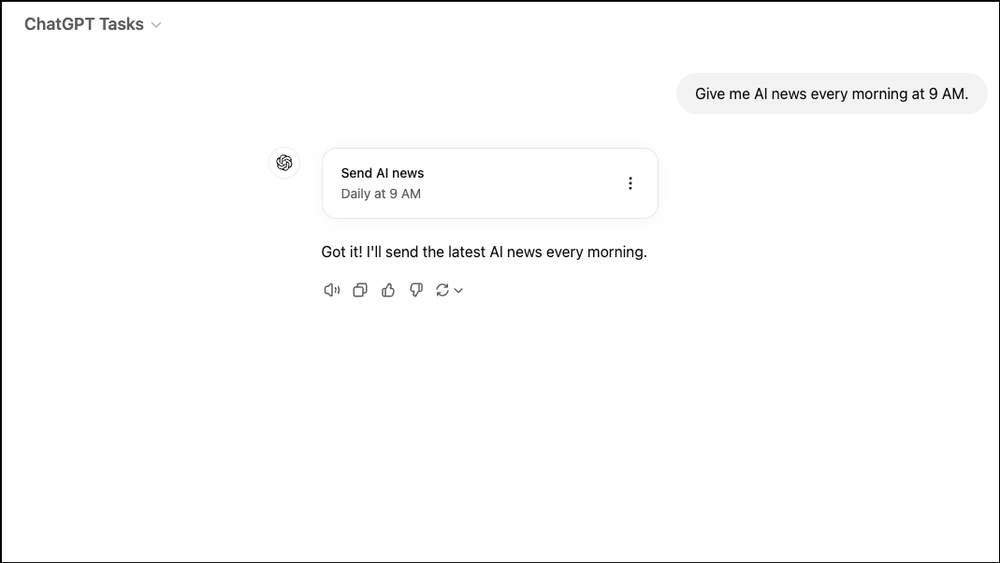Viewport: 1000px width, 563px height.
Task: Select the user message about AI news
Action: point(831,94)
